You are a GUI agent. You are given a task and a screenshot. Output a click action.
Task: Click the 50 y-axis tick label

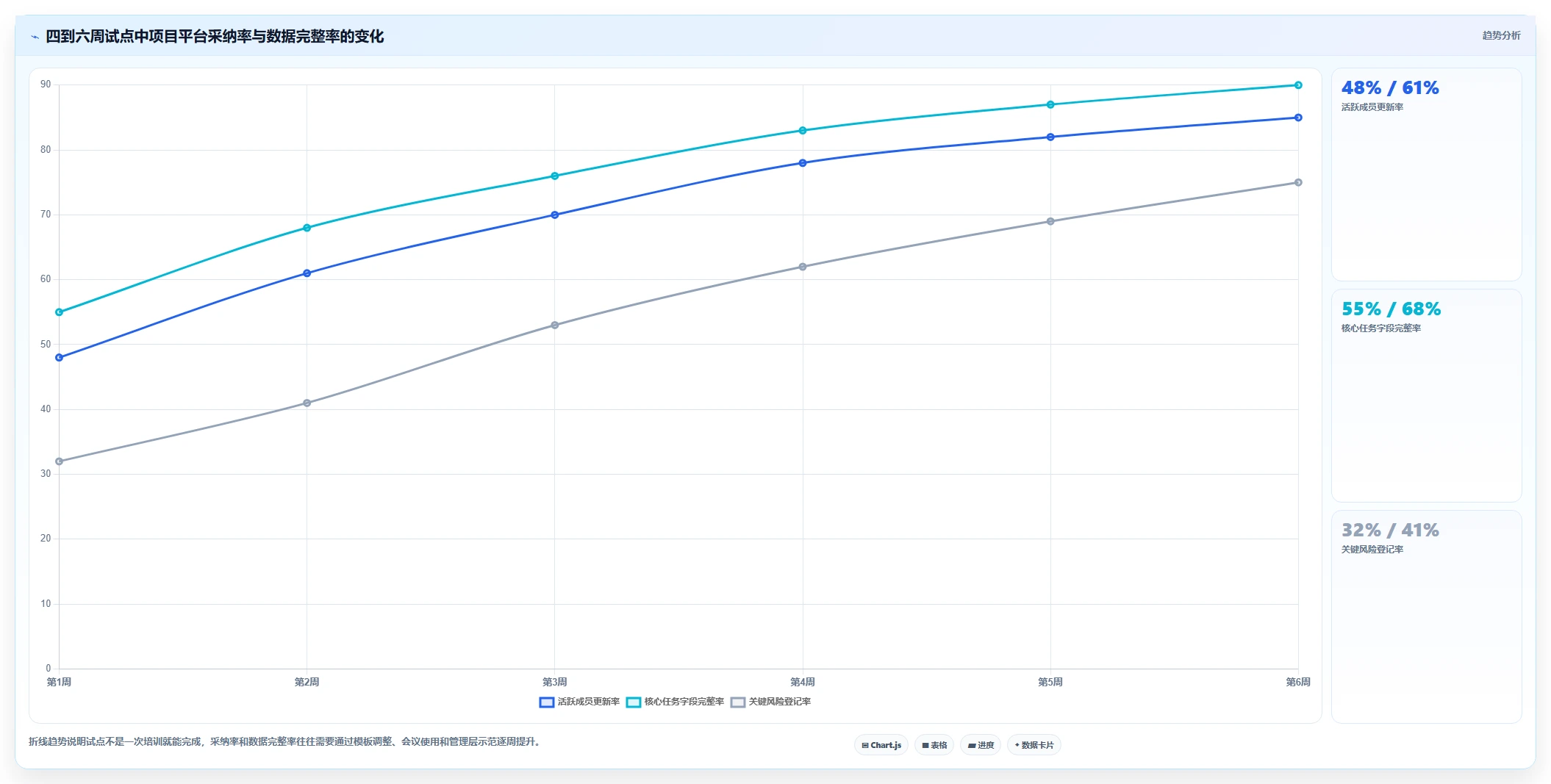46,344
